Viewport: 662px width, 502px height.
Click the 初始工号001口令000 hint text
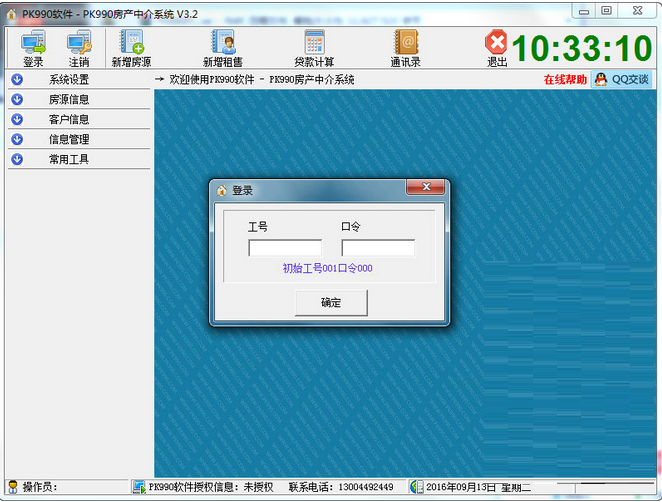pos(327,268)
